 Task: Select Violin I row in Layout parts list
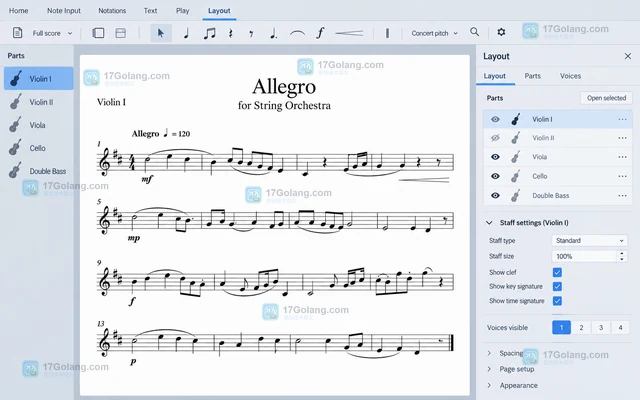558,119
